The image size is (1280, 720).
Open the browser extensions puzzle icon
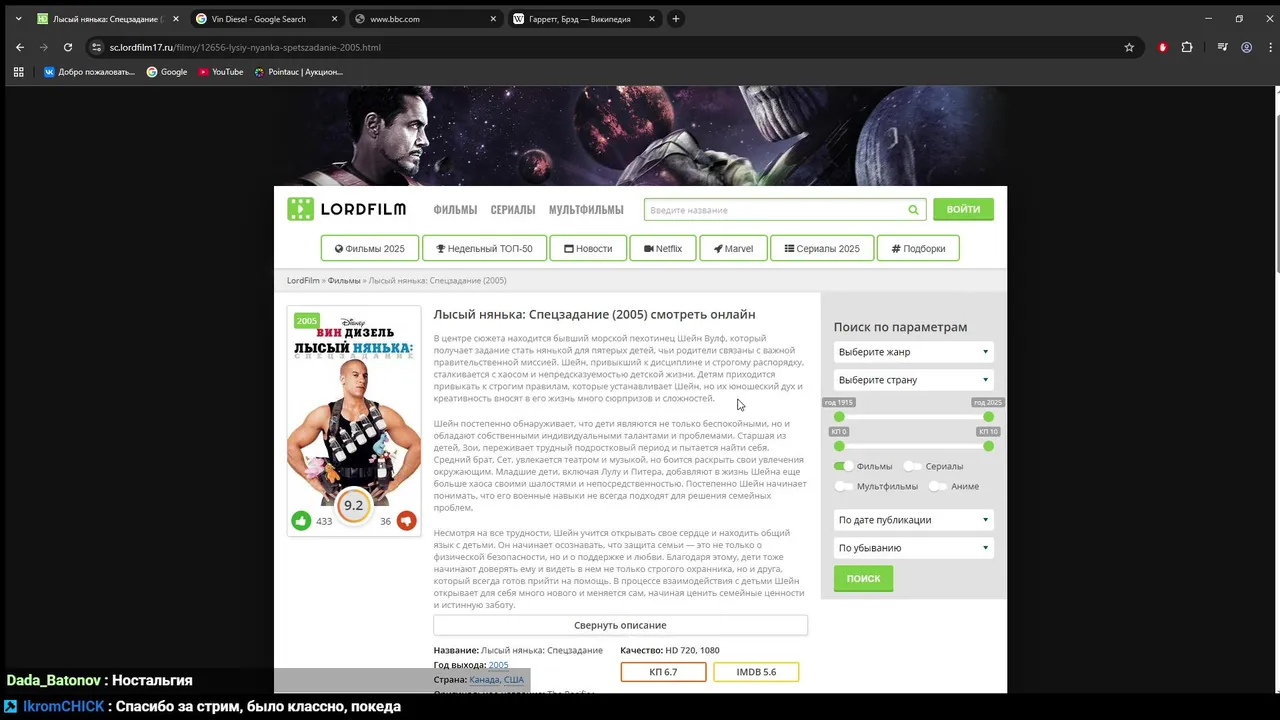pyautogui.click(x=1187, y=47)
